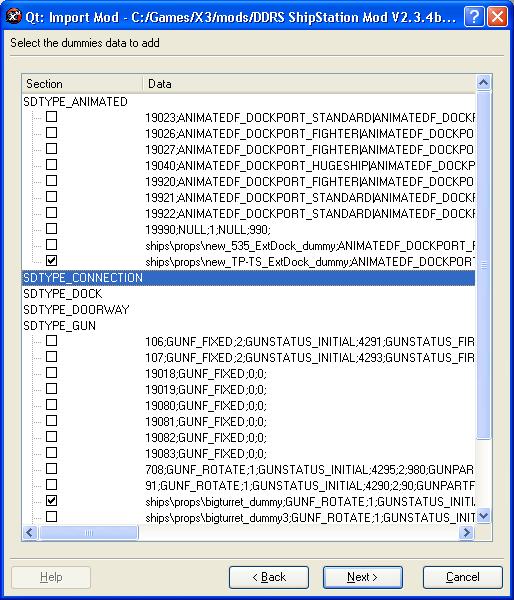Image resolution: width=514 pixels, height=600 pixels.
Task: Click the 19083;GUNF_FIXED;0;0; data text
Action: tap(206, 454)
